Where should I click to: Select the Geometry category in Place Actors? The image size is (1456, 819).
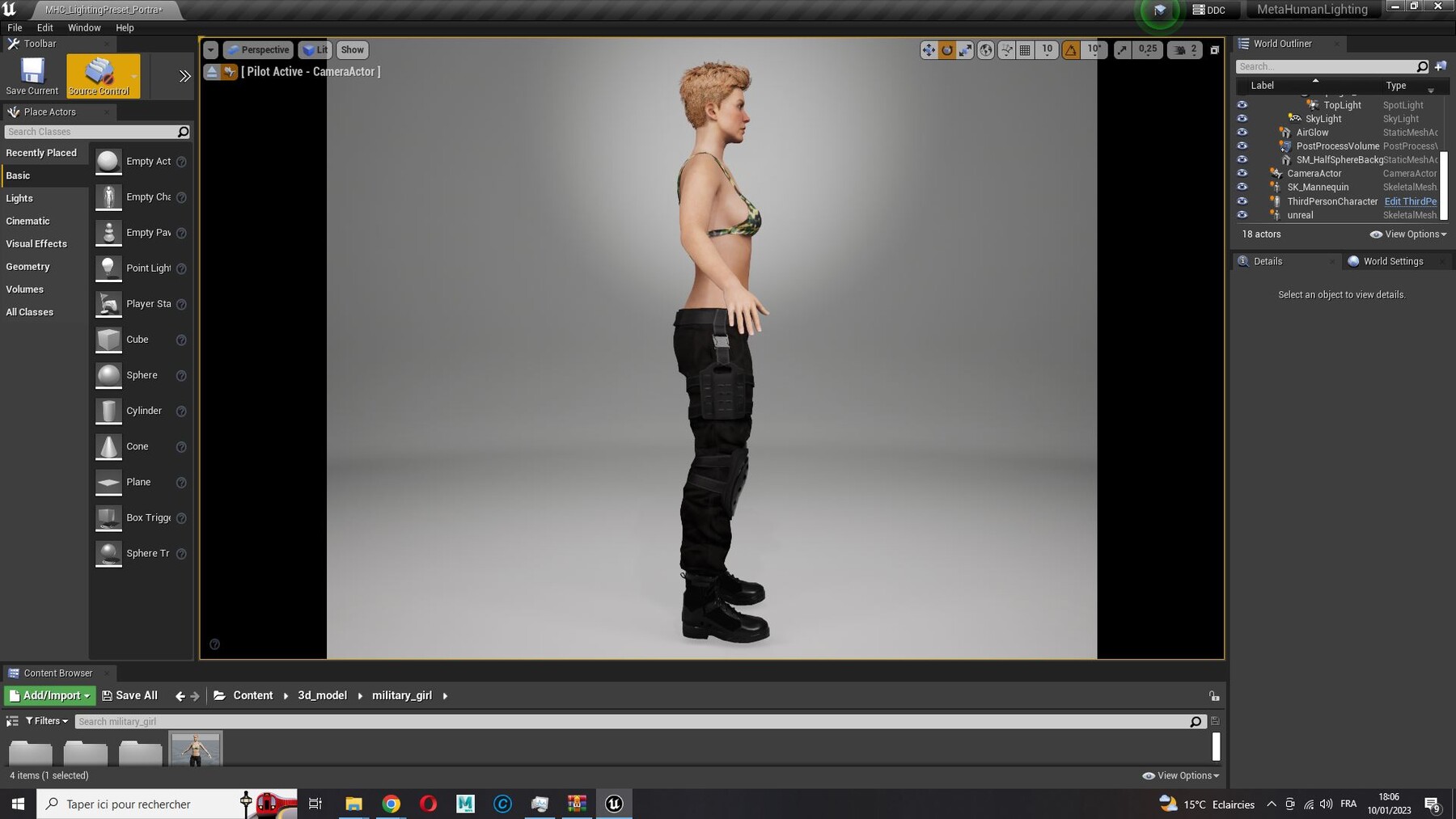click(x=42, y=266)
